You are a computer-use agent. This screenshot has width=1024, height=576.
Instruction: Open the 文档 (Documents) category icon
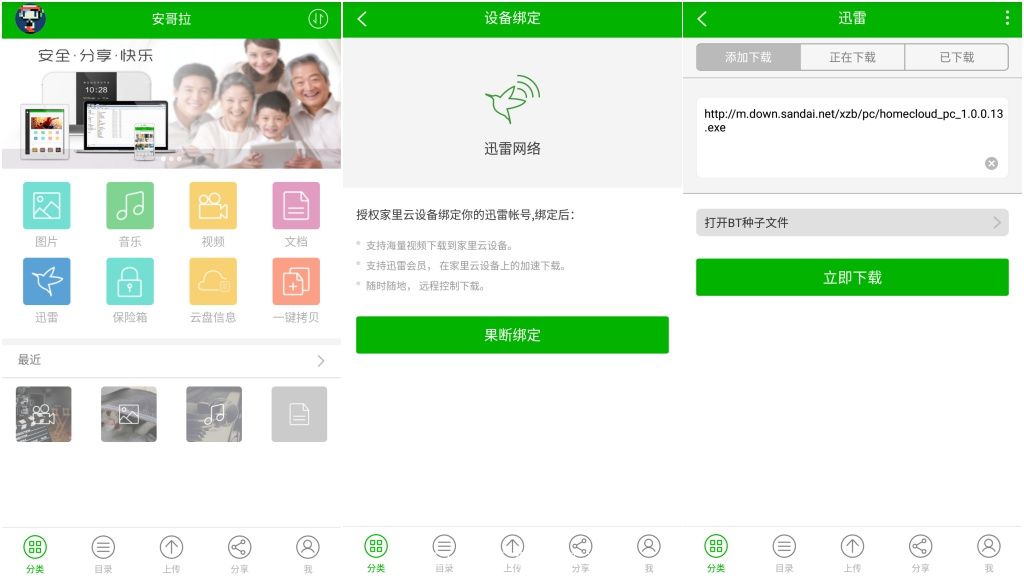[x=298, y=205]
